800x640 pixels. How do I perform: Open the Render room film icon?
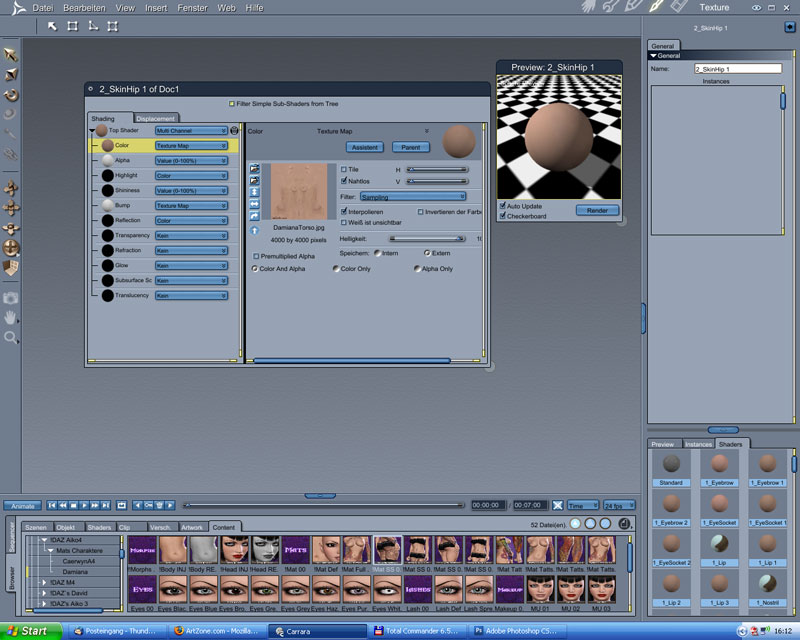(x=679, y=7)
